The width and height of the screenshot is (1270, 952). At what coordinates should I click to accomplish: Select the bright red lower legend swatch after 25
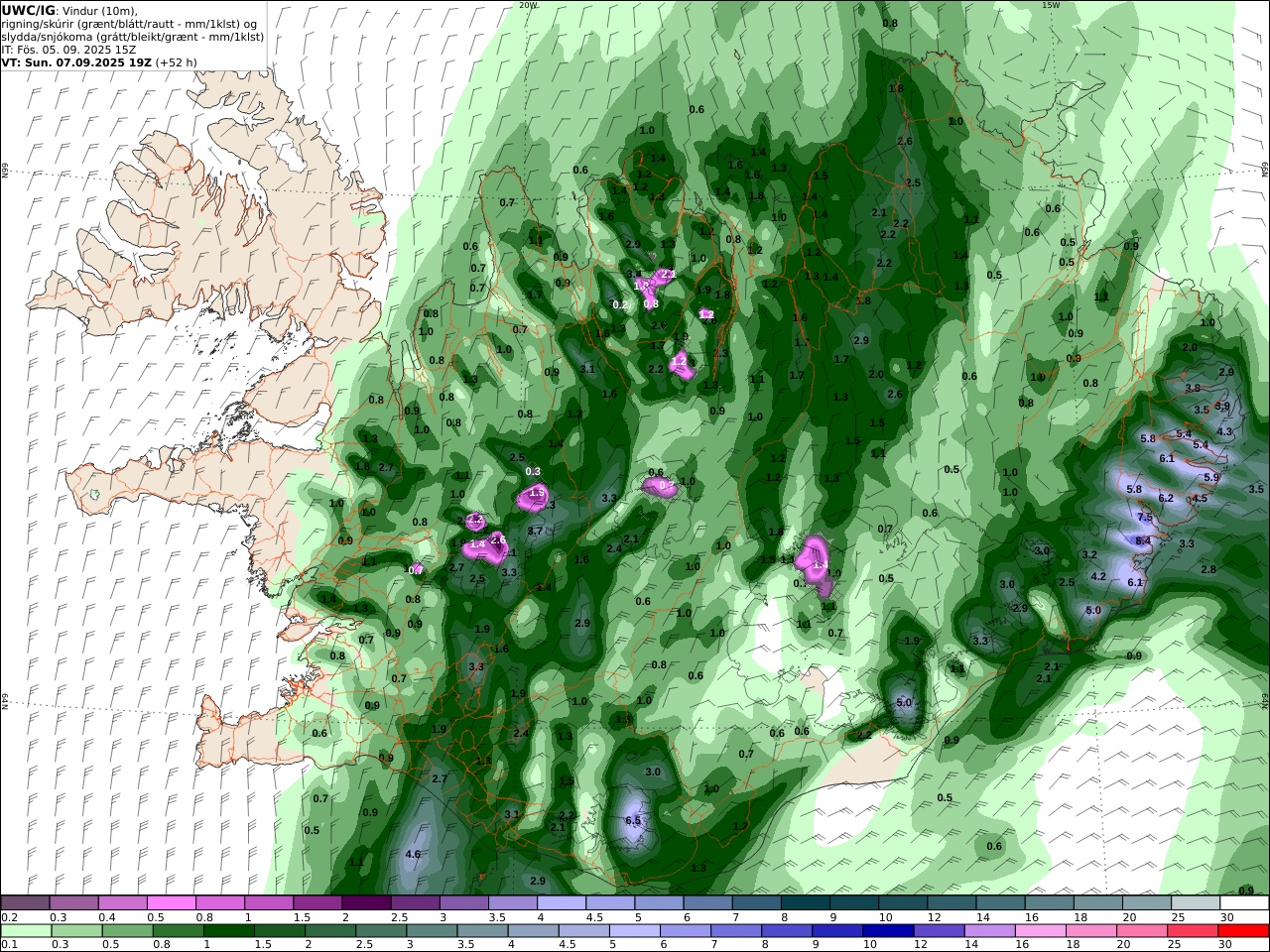point(1244,931)
